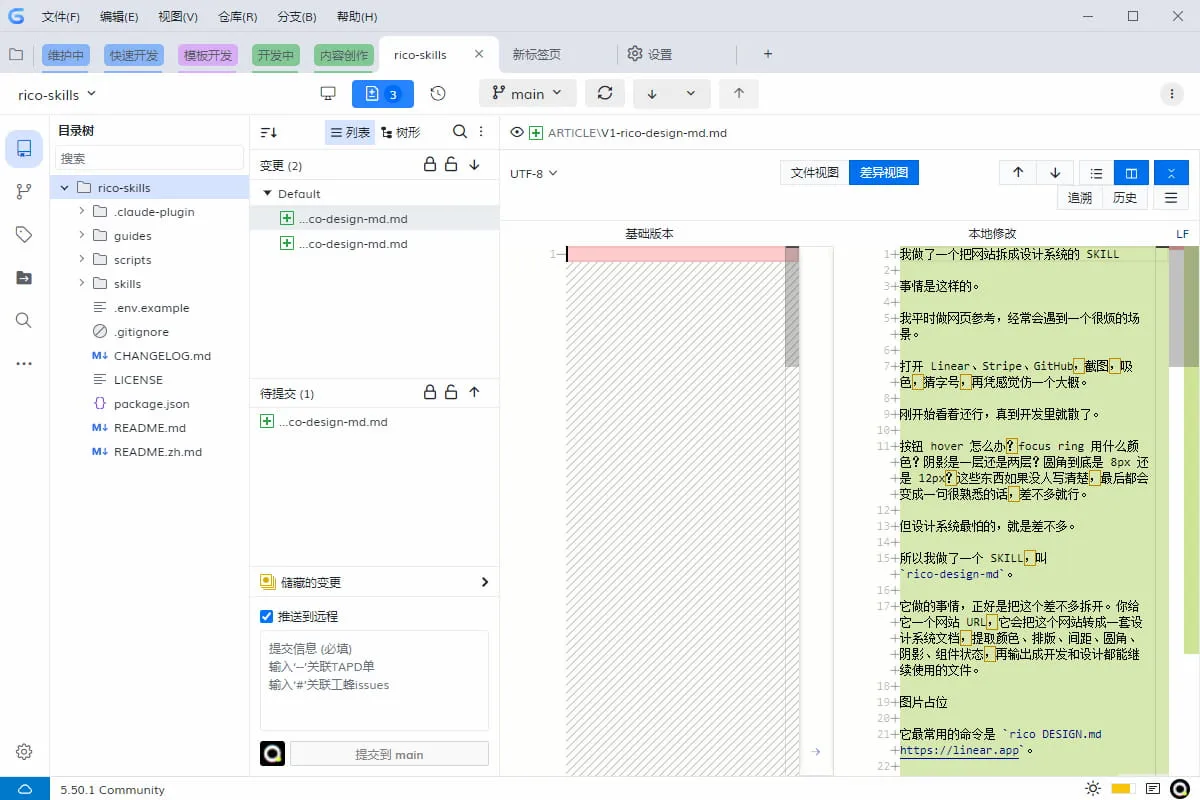This screenshot has width=1200, height=800.
Task: Switch to 文件视图 mode
Action: pos(814,172)
